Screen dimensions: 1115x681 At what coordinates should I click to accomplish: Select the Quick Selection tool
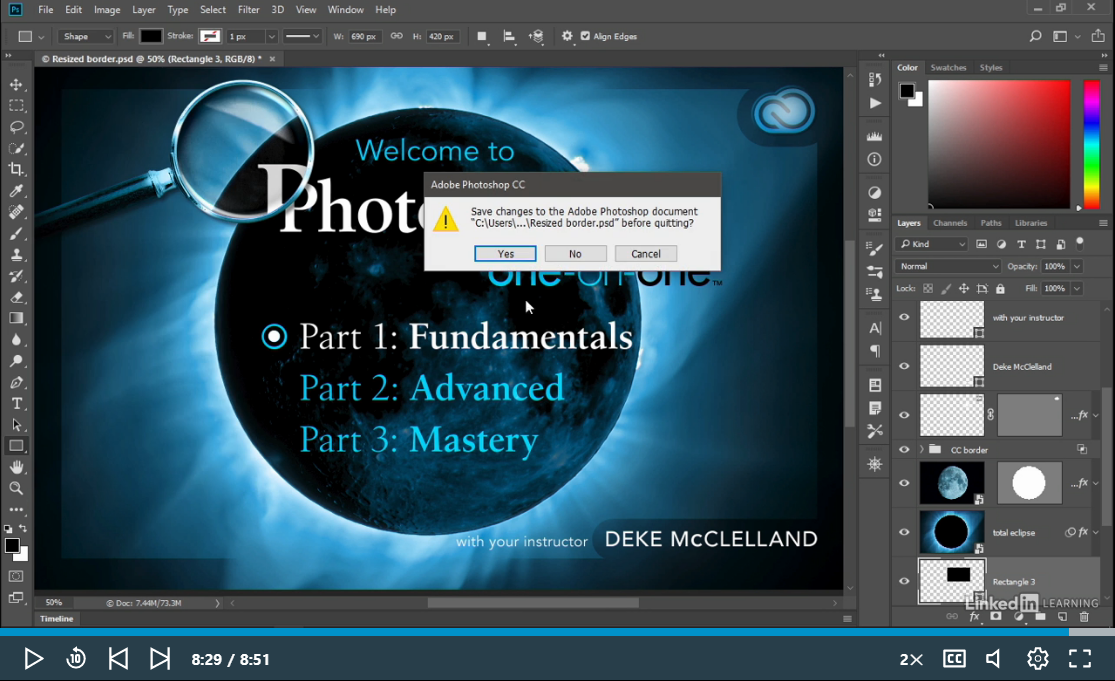(16, 149)
